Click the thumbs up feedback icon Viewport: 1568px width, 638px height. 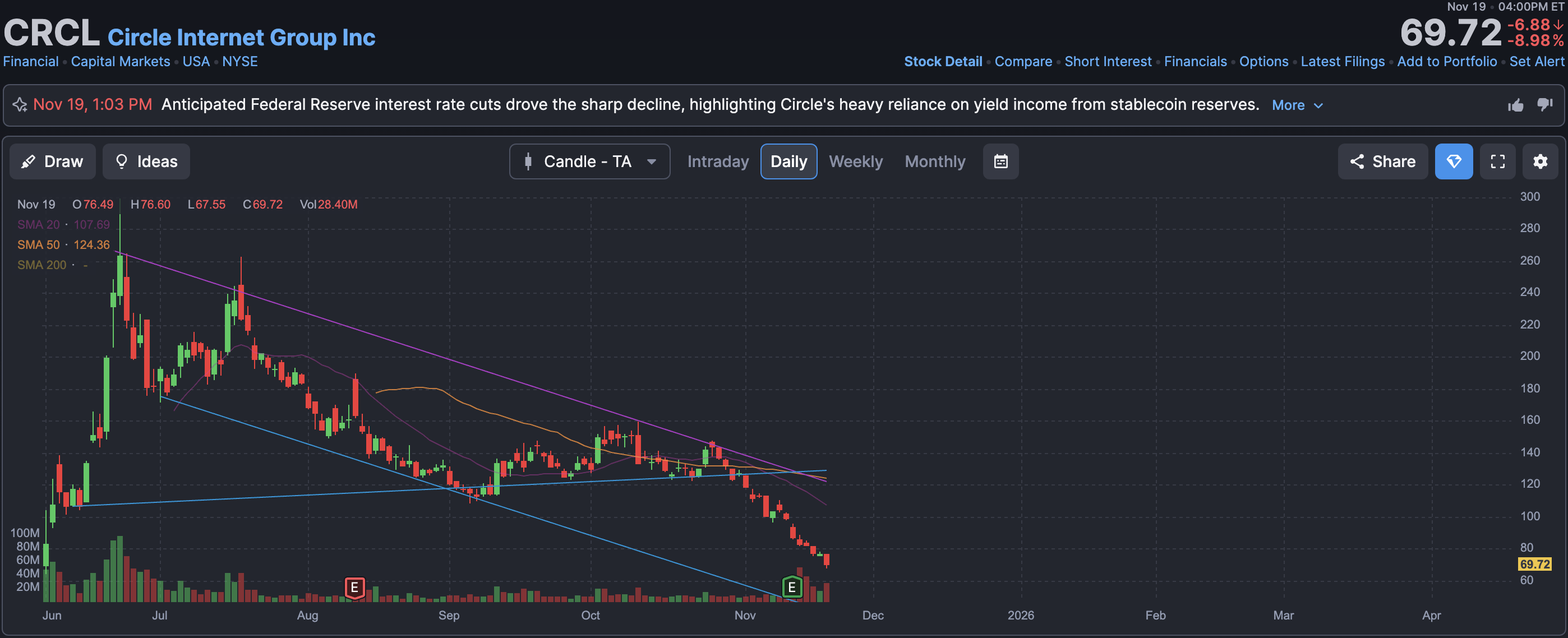(x=1515, y=105)
